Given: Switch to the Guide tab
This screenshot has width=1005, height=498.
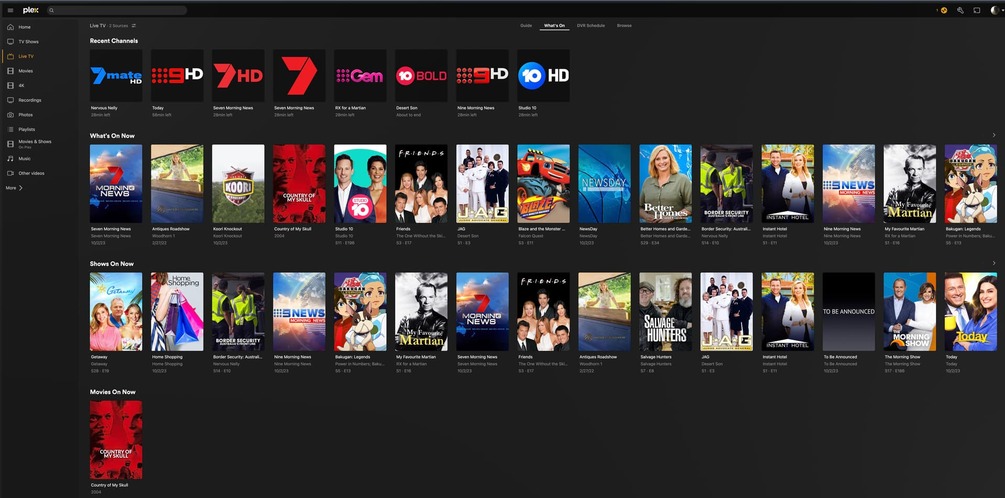Looking at the screenshot, I should (526, 26).
